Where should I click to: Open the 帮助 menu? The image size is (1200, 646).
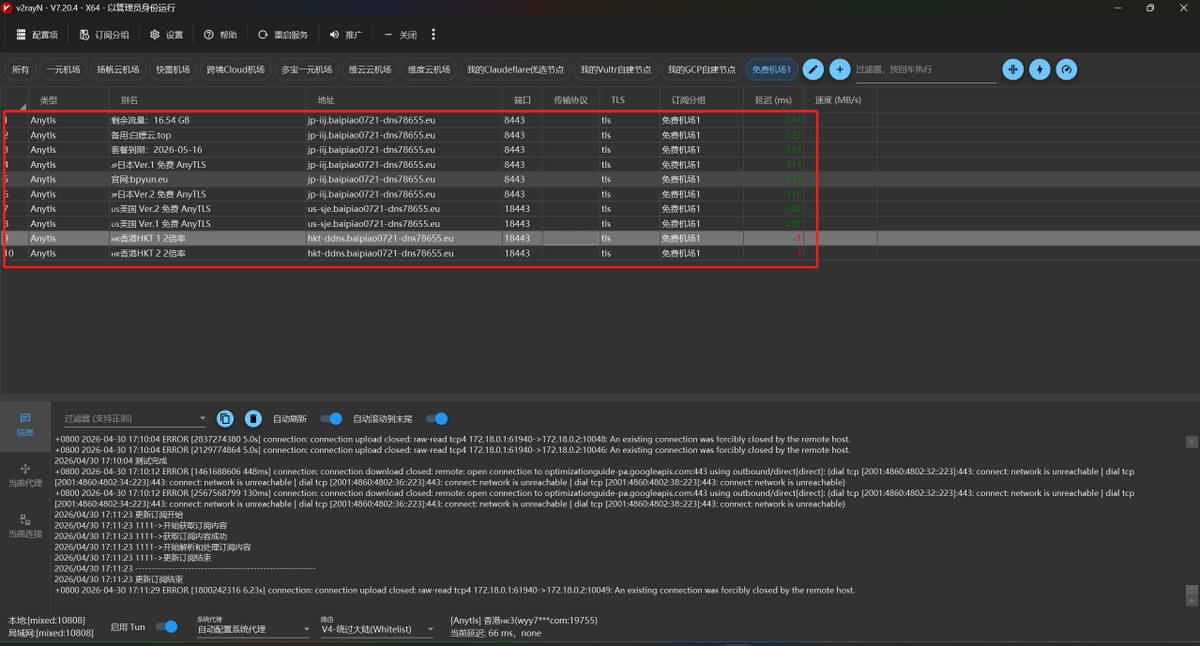click(220, 34)
